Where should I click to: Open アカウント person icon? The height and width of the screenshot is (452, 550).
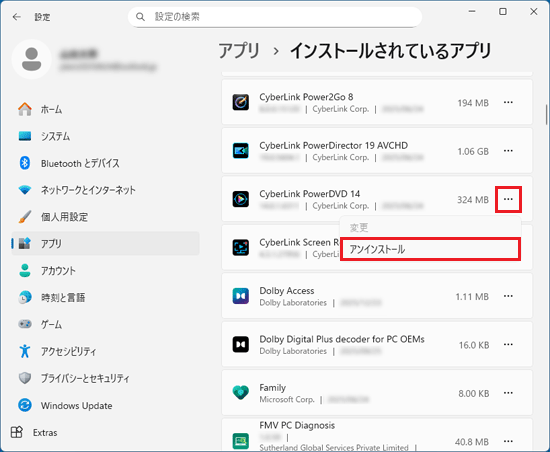(25, 270)
